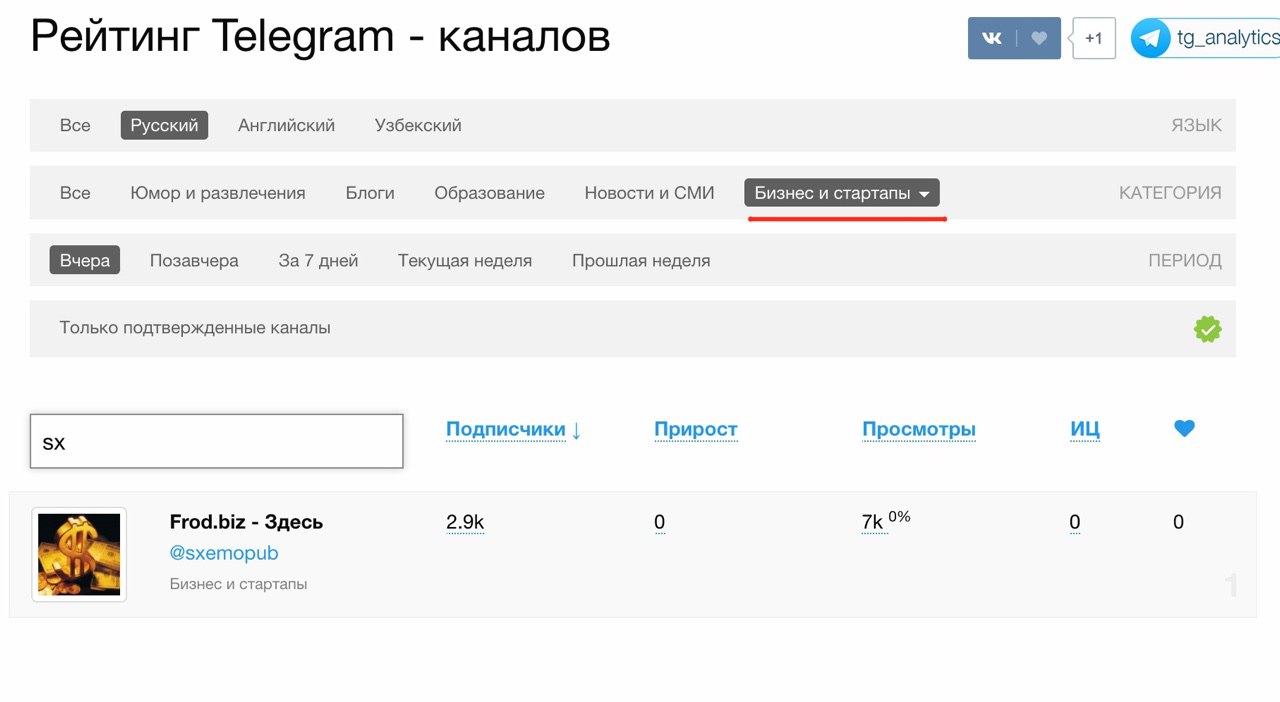Image resolution: width=1280 pixels, height=702 pixels.
Task: Toggle the green verified-channels badge
Action: 1208,329
